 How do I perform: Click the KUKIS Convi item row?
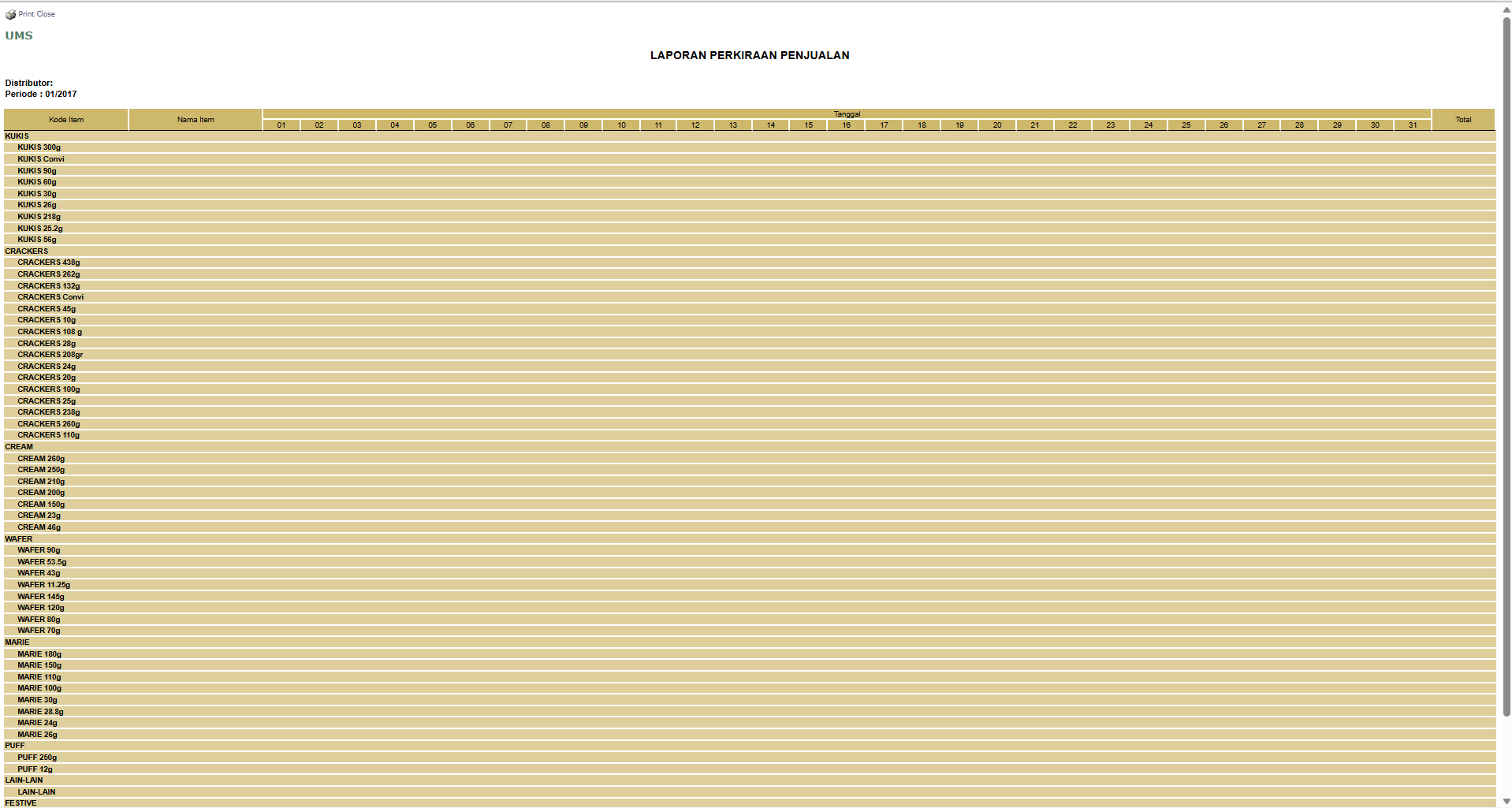[41, 159]
